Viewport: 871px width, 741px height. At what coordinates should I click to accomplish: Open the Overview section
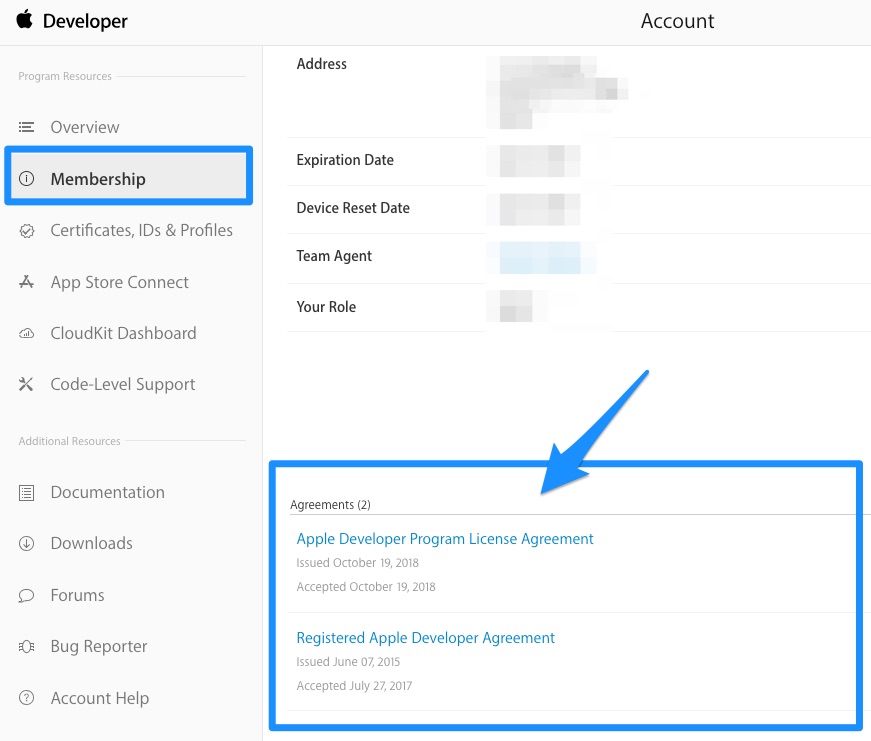click(x=85, y=127)
